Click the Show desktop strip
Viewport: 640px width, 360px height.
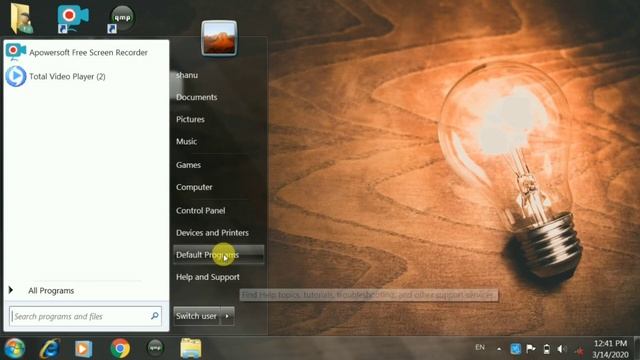[637, 348]
